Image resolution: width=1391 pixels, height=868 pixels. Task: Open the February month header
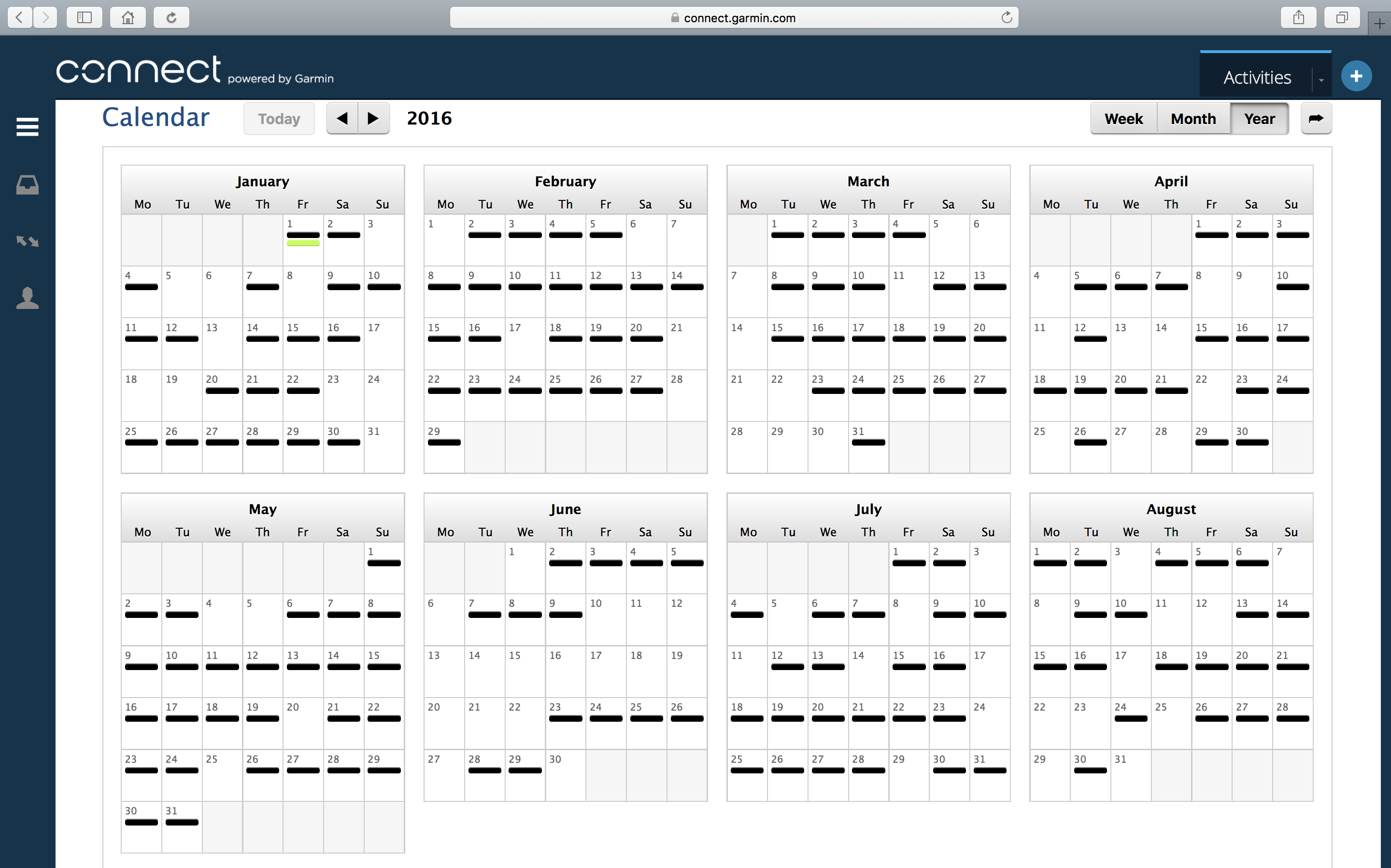tap(565, 182)
